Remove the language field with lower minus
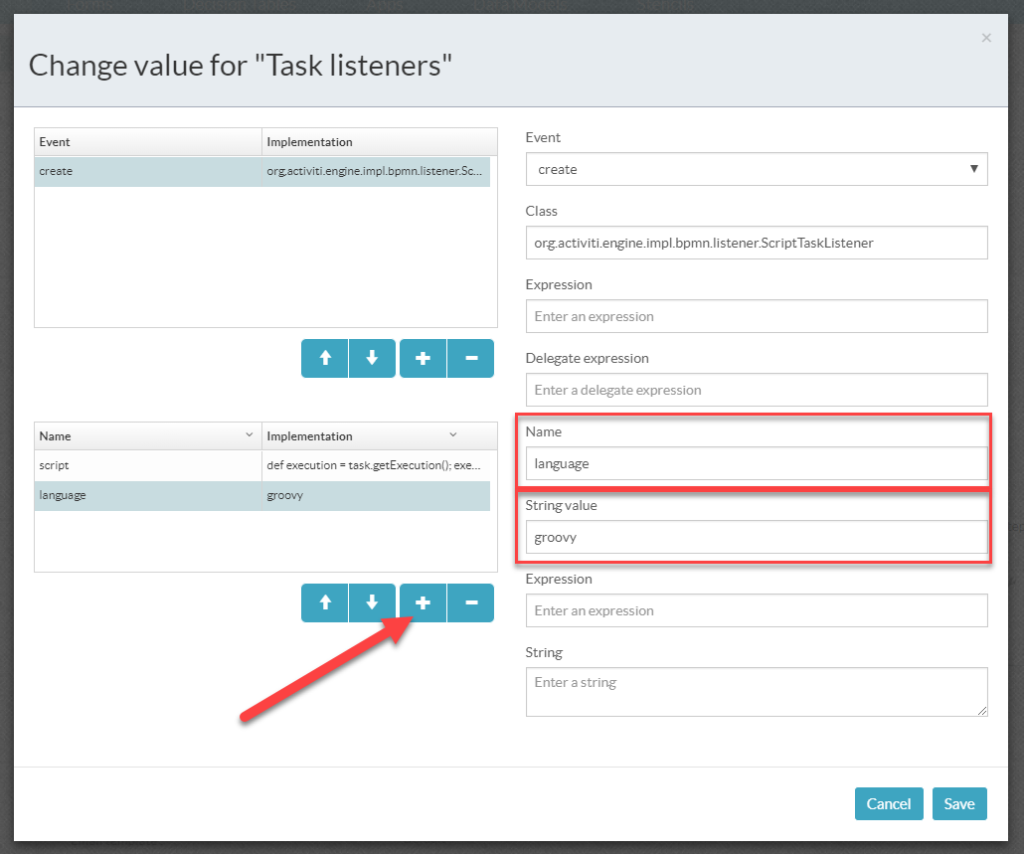The height and width of the screenshot is (854, 1024). 471,603
